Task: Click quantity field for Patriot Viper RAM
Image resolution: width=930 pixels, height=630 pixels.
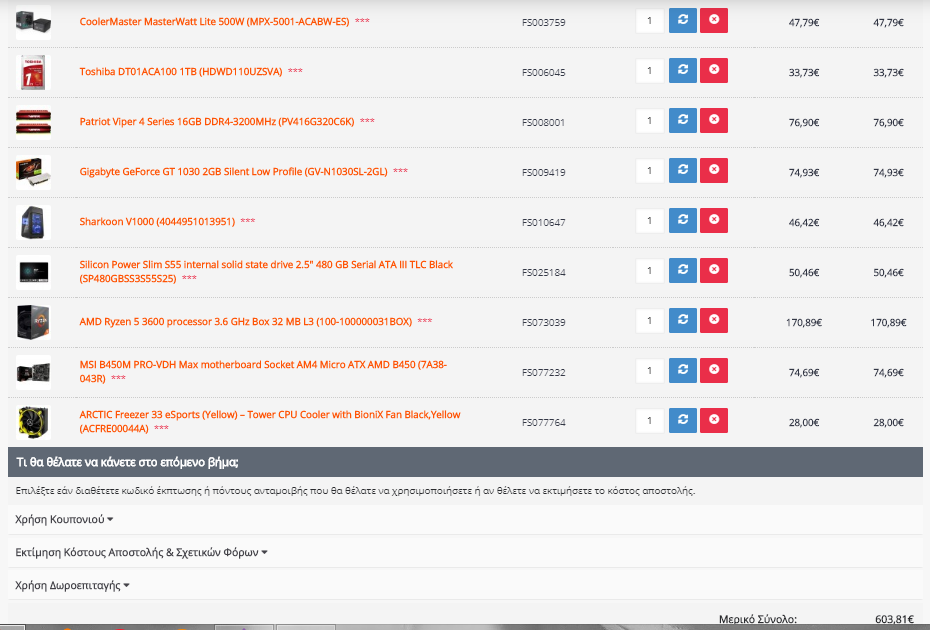Action: pos(649,120)
